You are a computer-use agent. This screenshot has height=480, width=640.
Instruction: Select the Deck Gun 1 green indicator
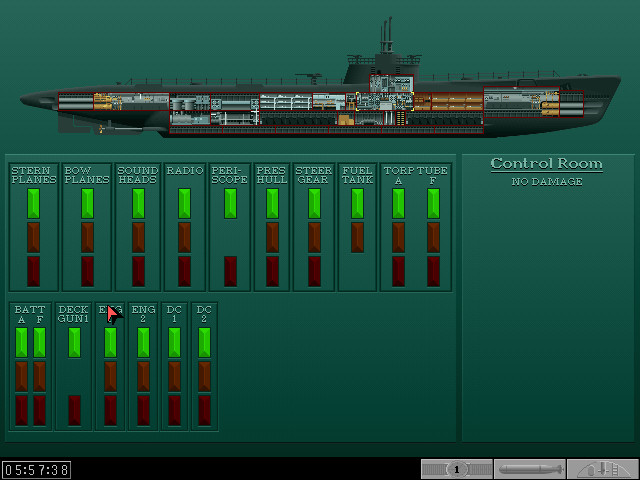click(x=74, y=342)
